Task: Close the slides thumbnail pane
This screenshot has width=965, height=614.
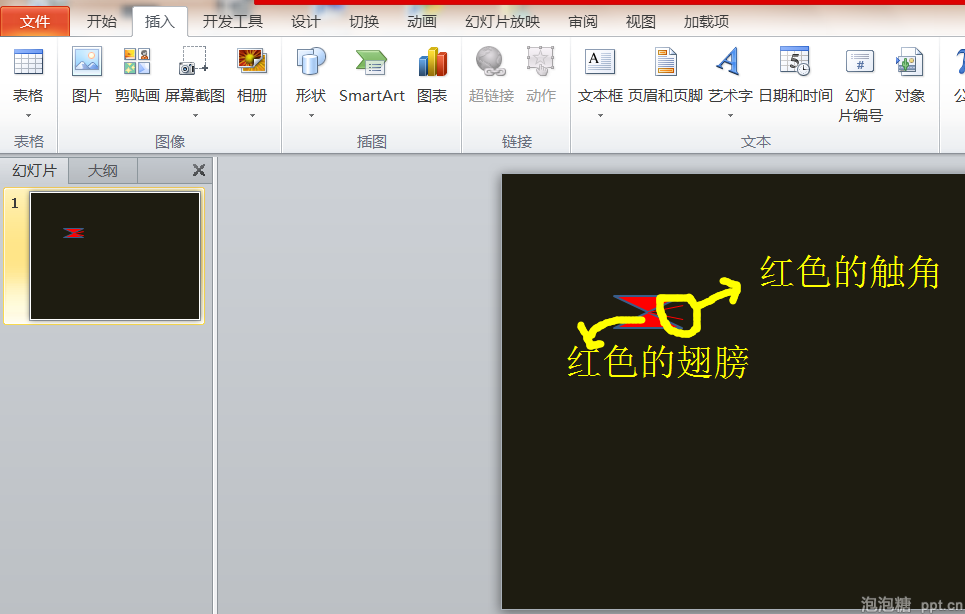Action: [x=198, y=171]
